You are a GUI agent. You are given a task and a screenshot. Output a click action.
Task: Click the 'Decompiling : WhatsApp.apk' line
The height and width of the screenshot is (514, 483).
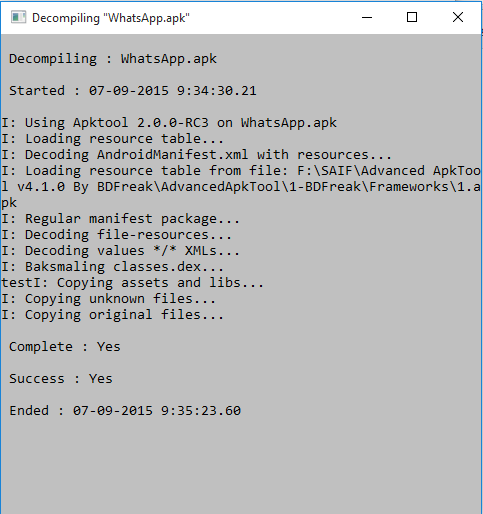(113, 59)
